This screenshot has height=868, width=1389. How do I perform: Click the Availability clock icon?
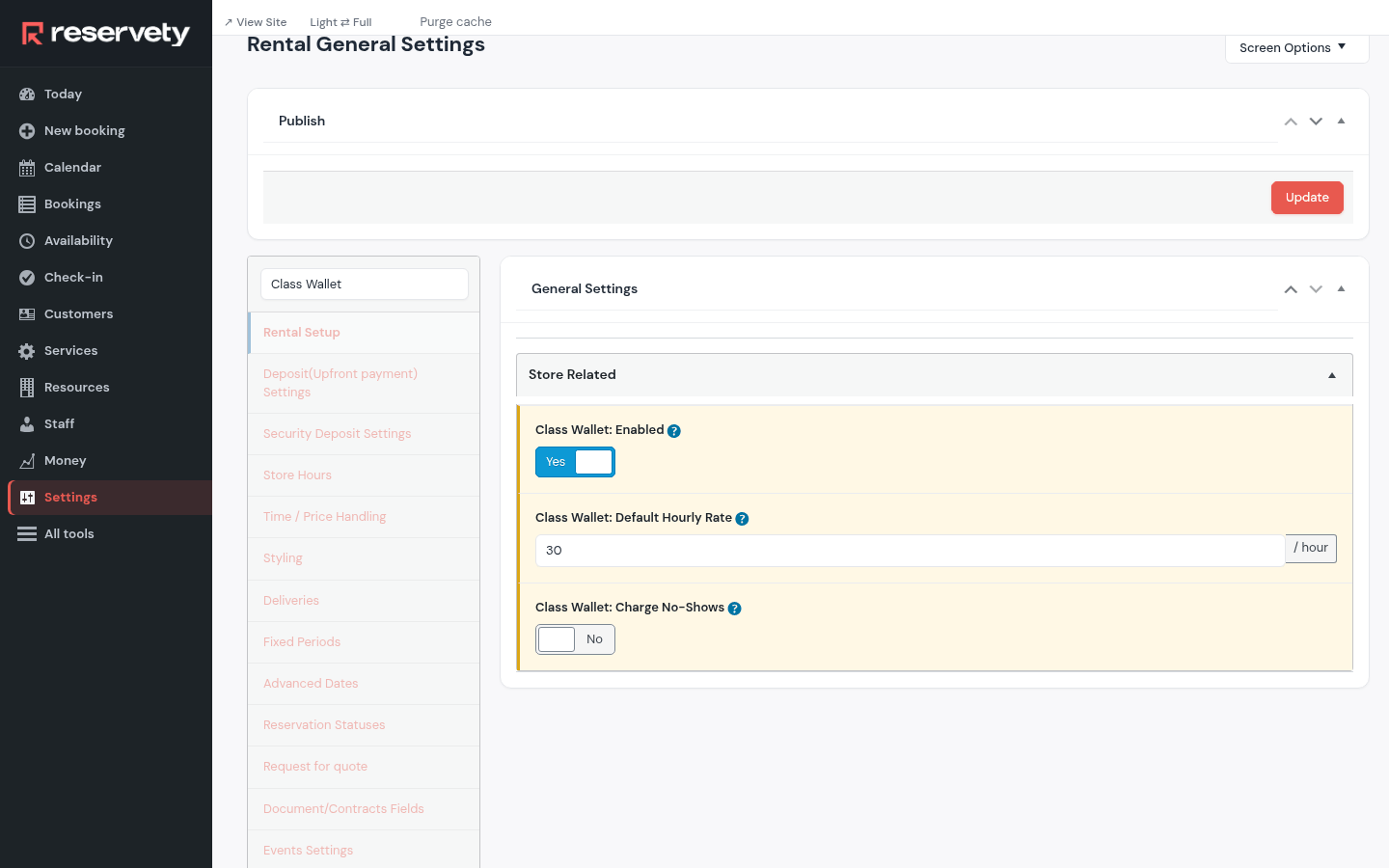point(27,241)
